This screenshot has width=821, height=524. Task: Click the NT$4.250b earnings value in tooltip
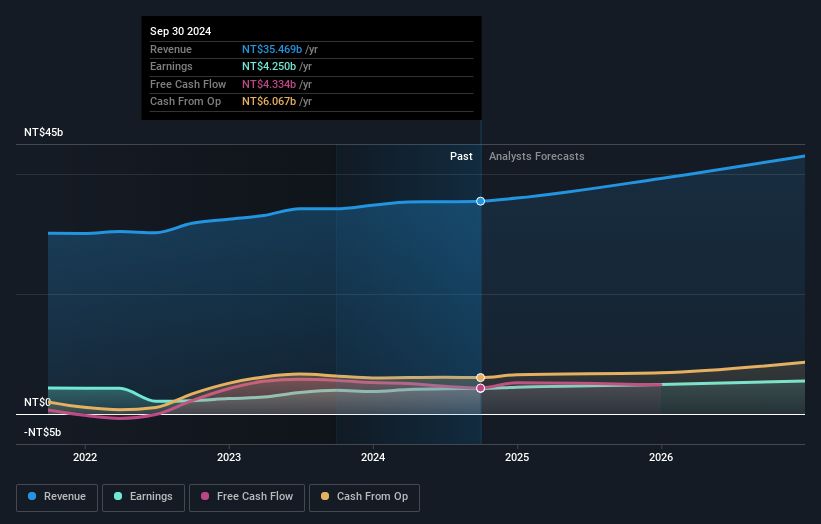[x=269, y=67]
